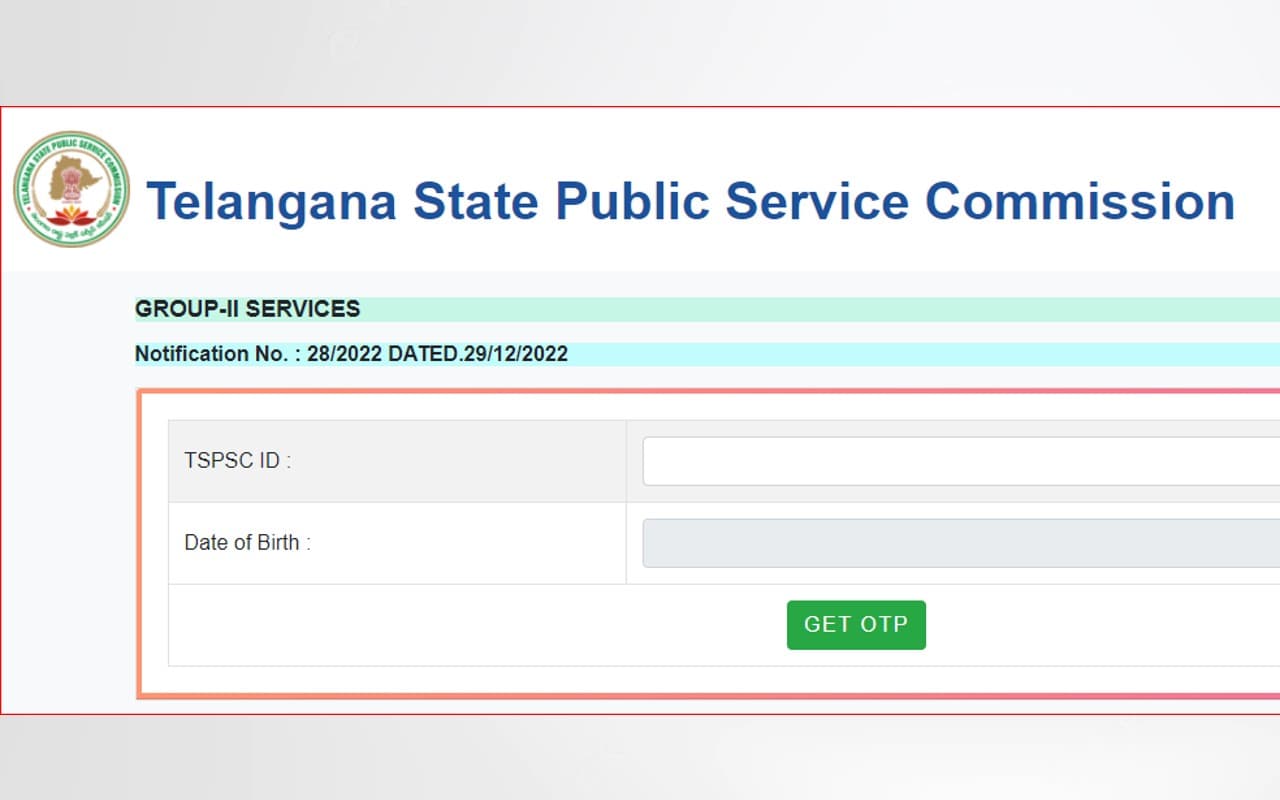
Task: Click the blank row beneath GET OTP
Action: coord(700,680)
